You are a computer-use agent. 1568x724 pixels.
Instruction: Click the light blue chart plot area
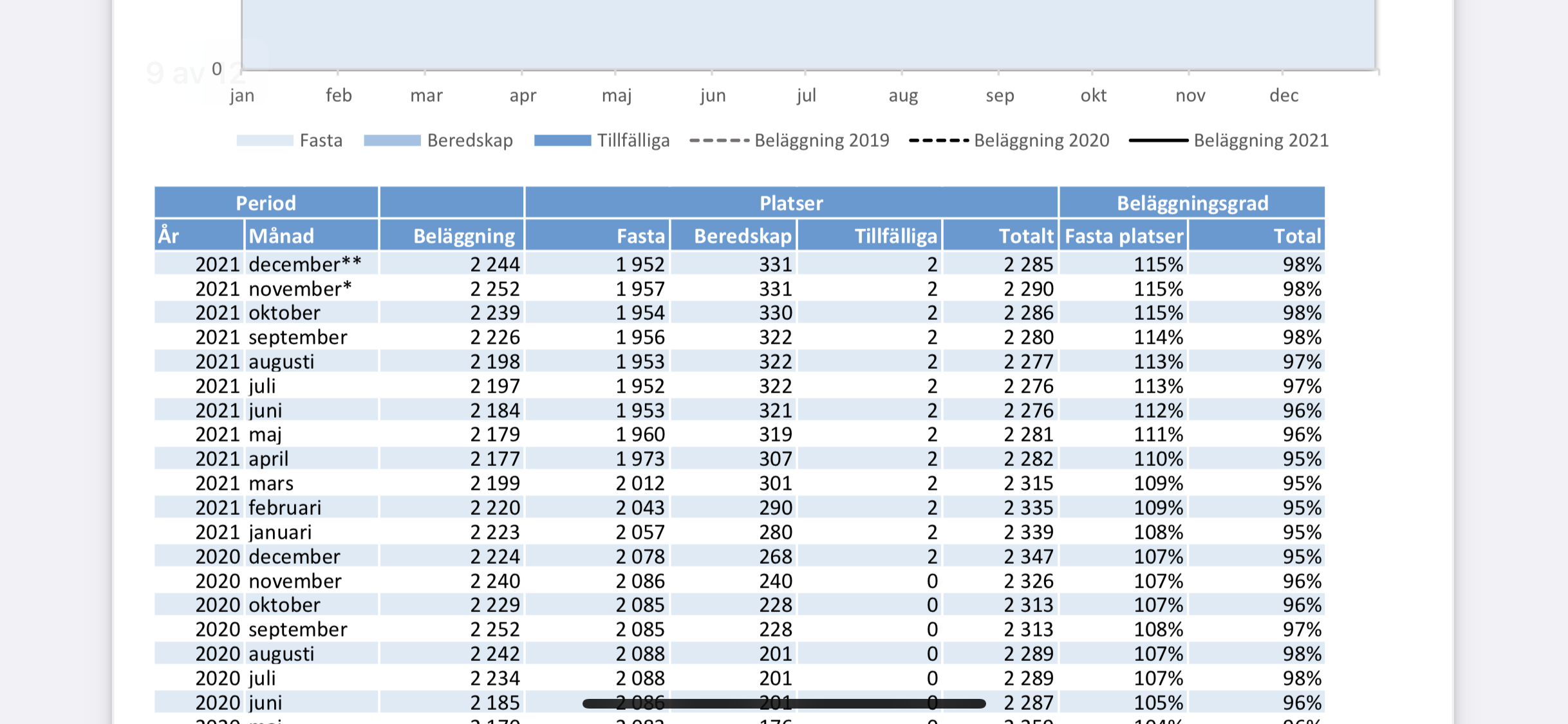coord(808,35)
